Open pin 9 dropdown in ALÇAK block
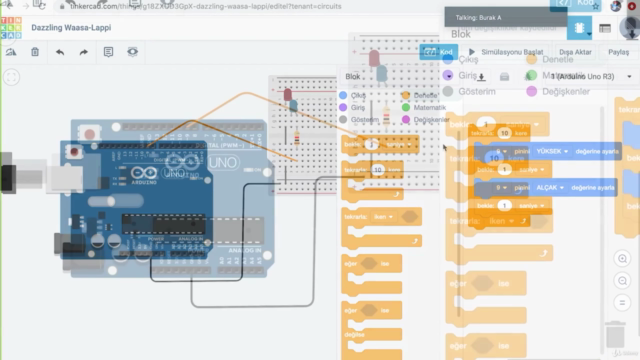The image size is (640, 360). tap(501, 188)
